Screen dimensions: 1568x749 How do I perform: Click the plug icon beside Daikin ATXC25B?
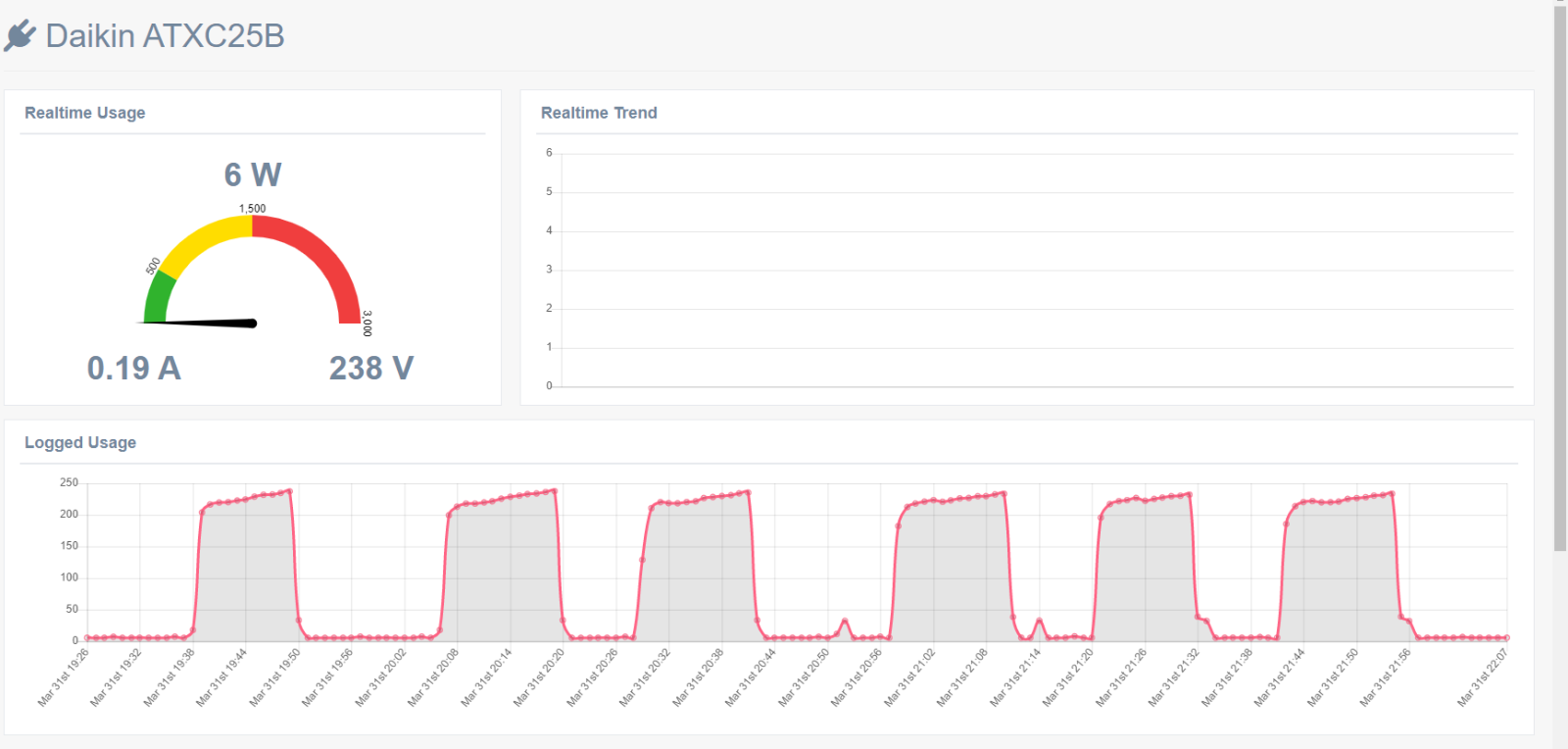click(x=20, y=36)
